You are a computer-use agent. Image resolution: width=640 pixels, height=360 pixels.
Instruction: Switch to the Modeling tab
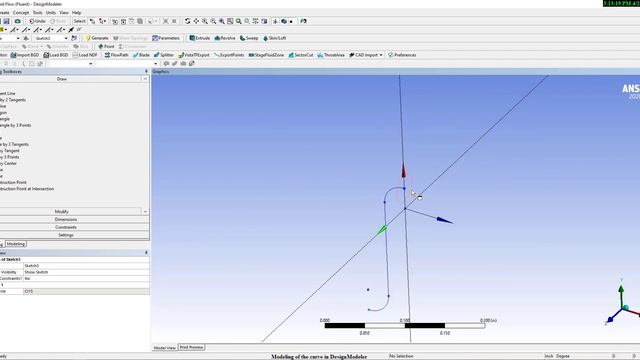coord(16,244)
